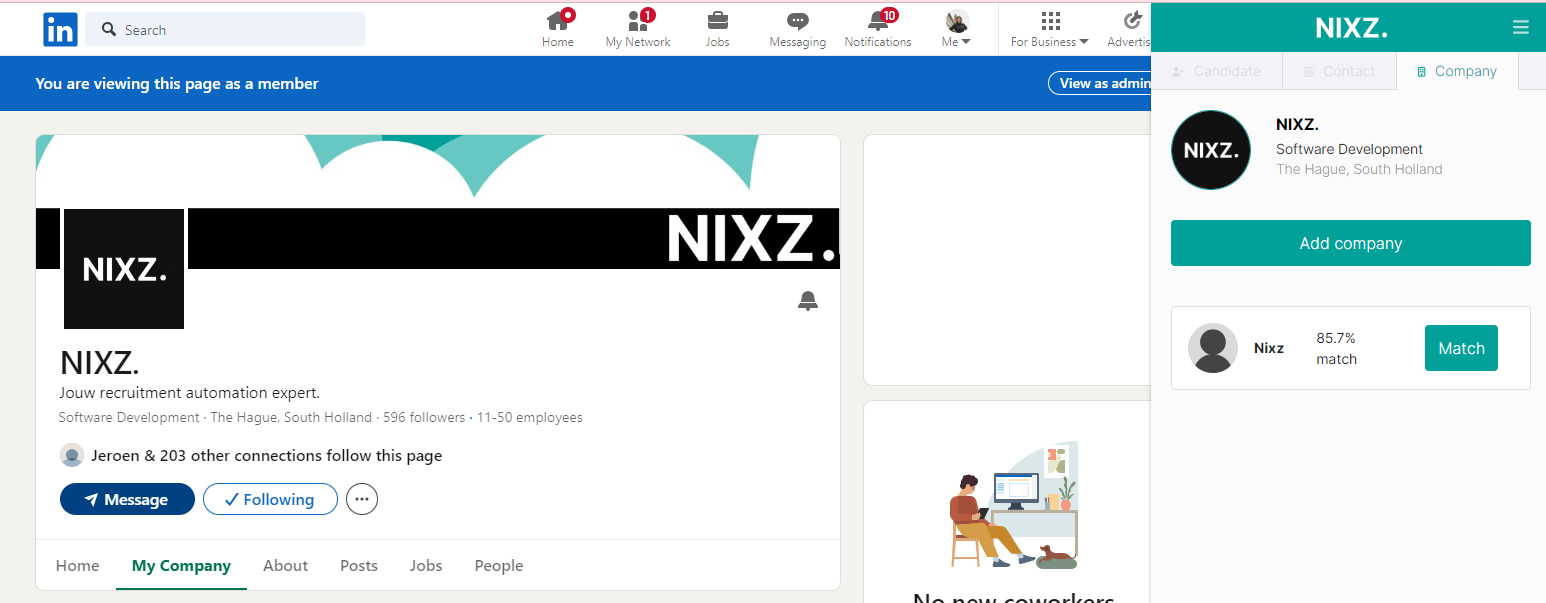
Task: Select the My Company tab
Action: [x=181, y=566]
